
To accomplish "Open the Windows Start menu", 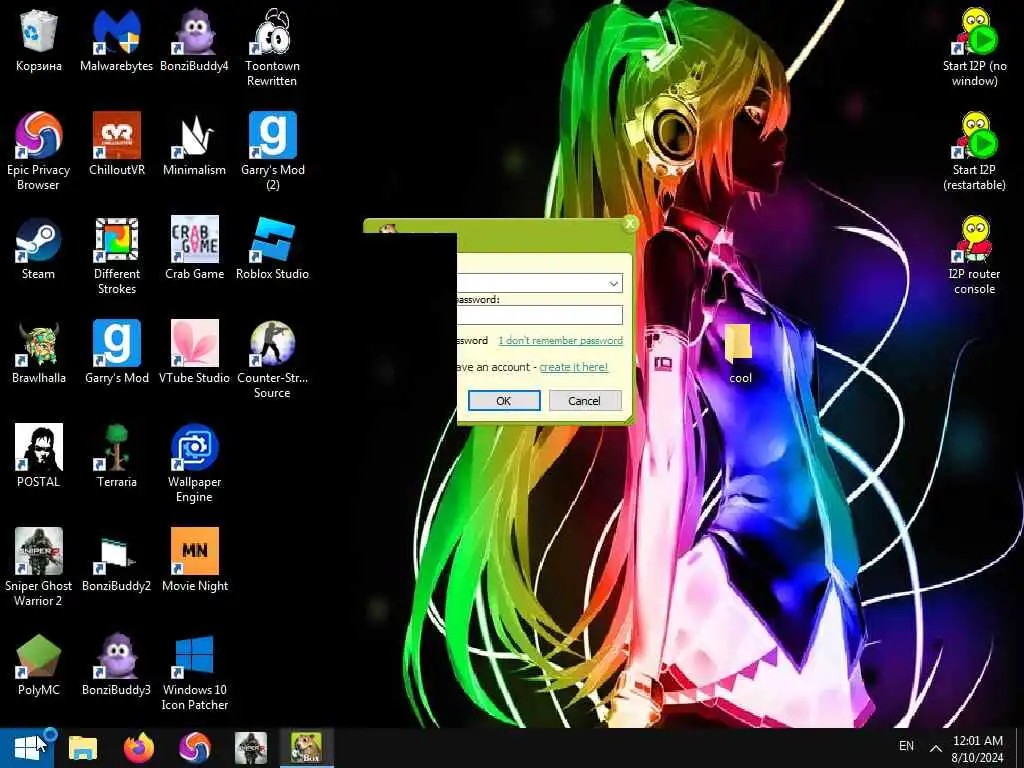I will [28, 748].
